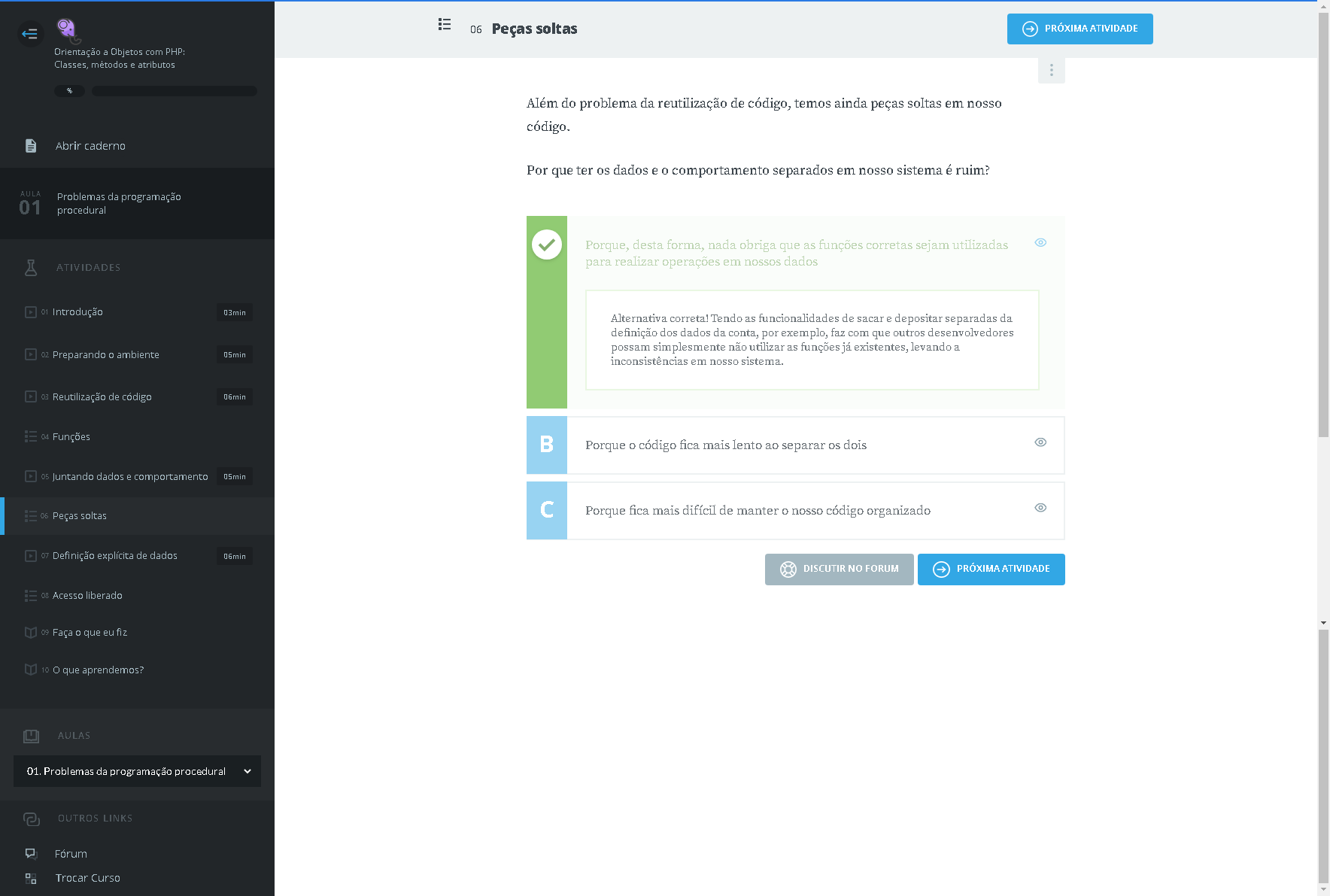Click the page vertical scrollbar

pos(1323,226)
